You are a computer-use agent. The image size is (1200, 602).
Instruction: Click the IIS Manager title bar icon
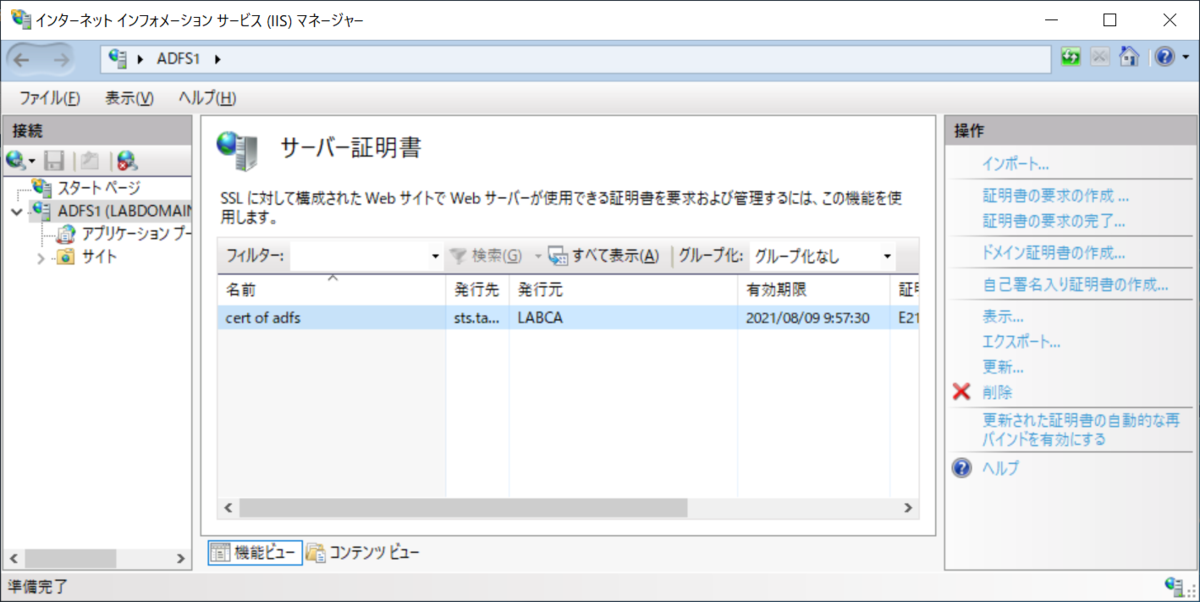pos(20,19)
